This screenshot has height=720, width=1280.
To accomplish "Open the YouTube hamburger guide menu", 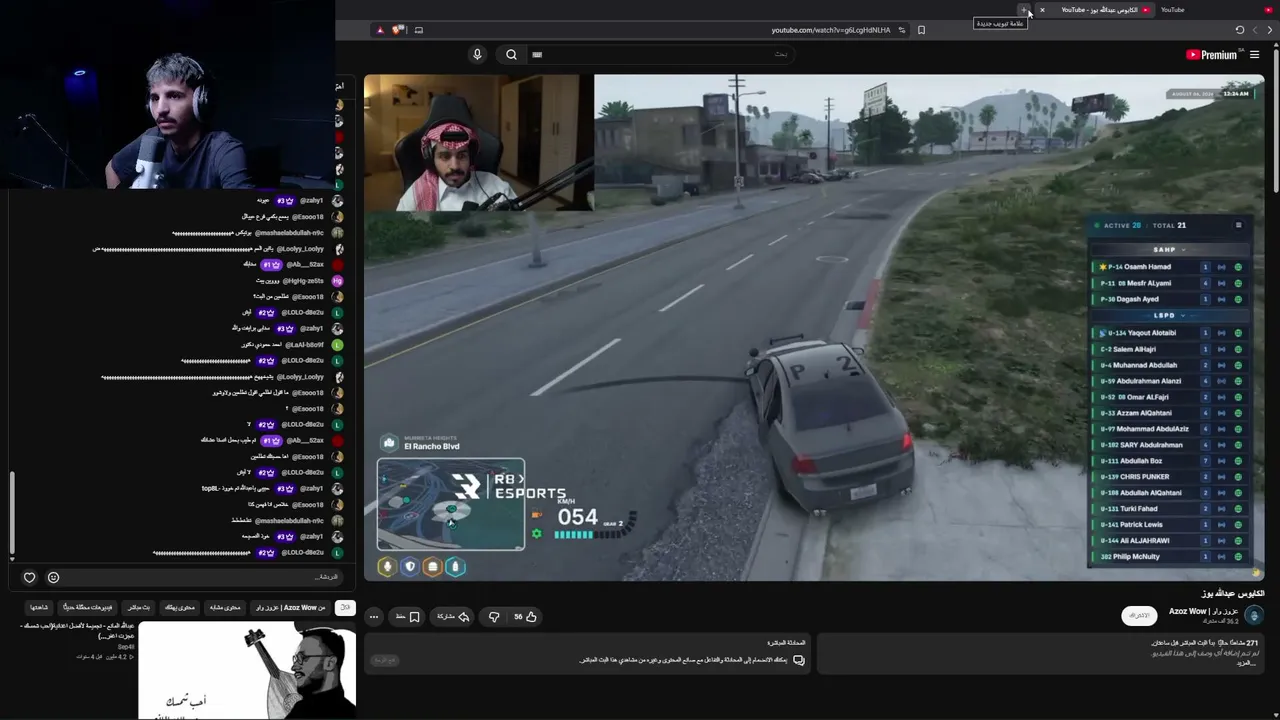I will pyautogui.click(x=1254, y=55).
